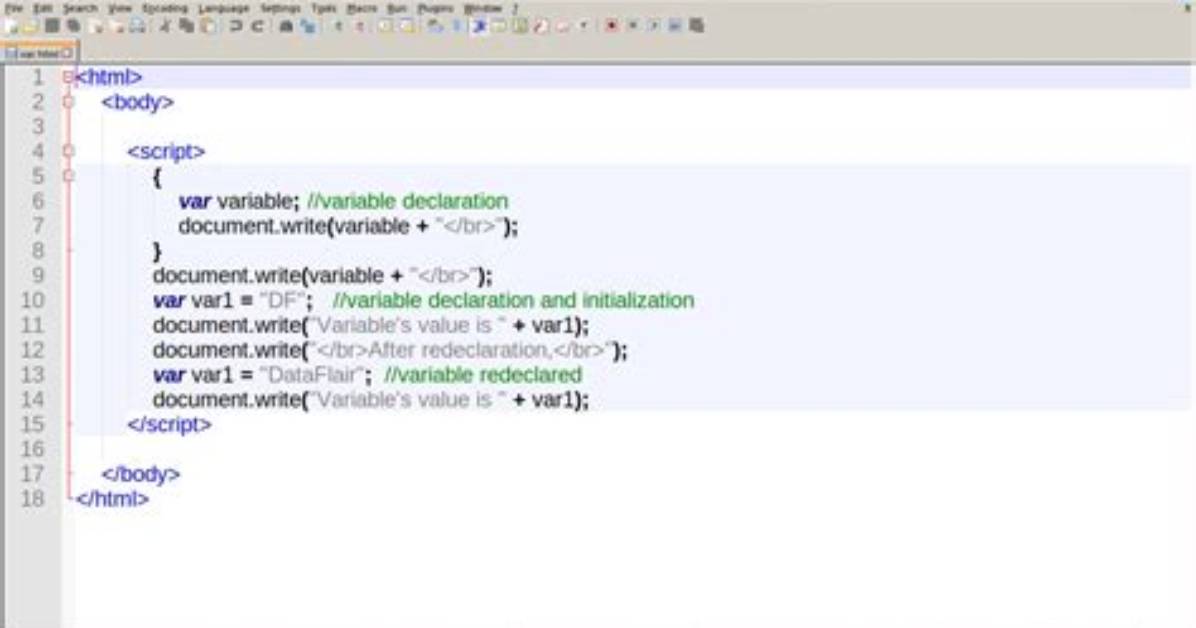Image resolution: width=1196 pixels, height=628 pixels.
Task: Save the document with the Save icon
Action: (x=52, y=26)
